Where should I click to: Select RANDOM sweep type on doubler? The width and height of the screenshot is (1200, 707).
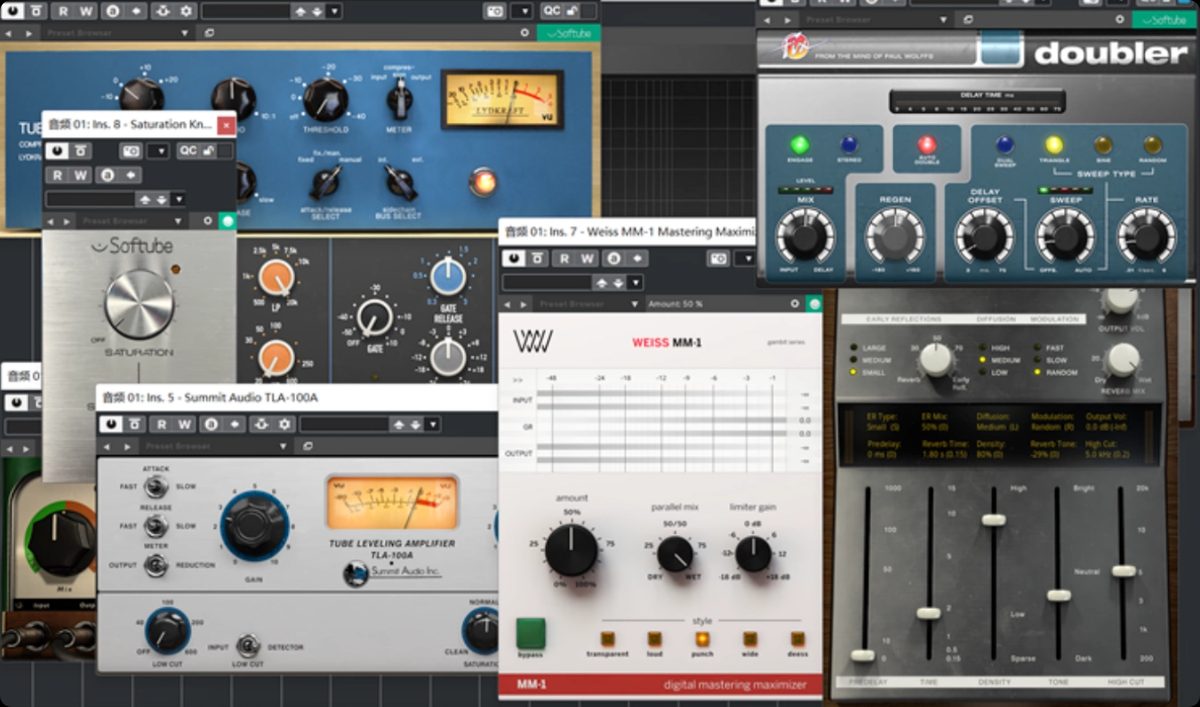pyautogui.click(x=1152, y=145)
